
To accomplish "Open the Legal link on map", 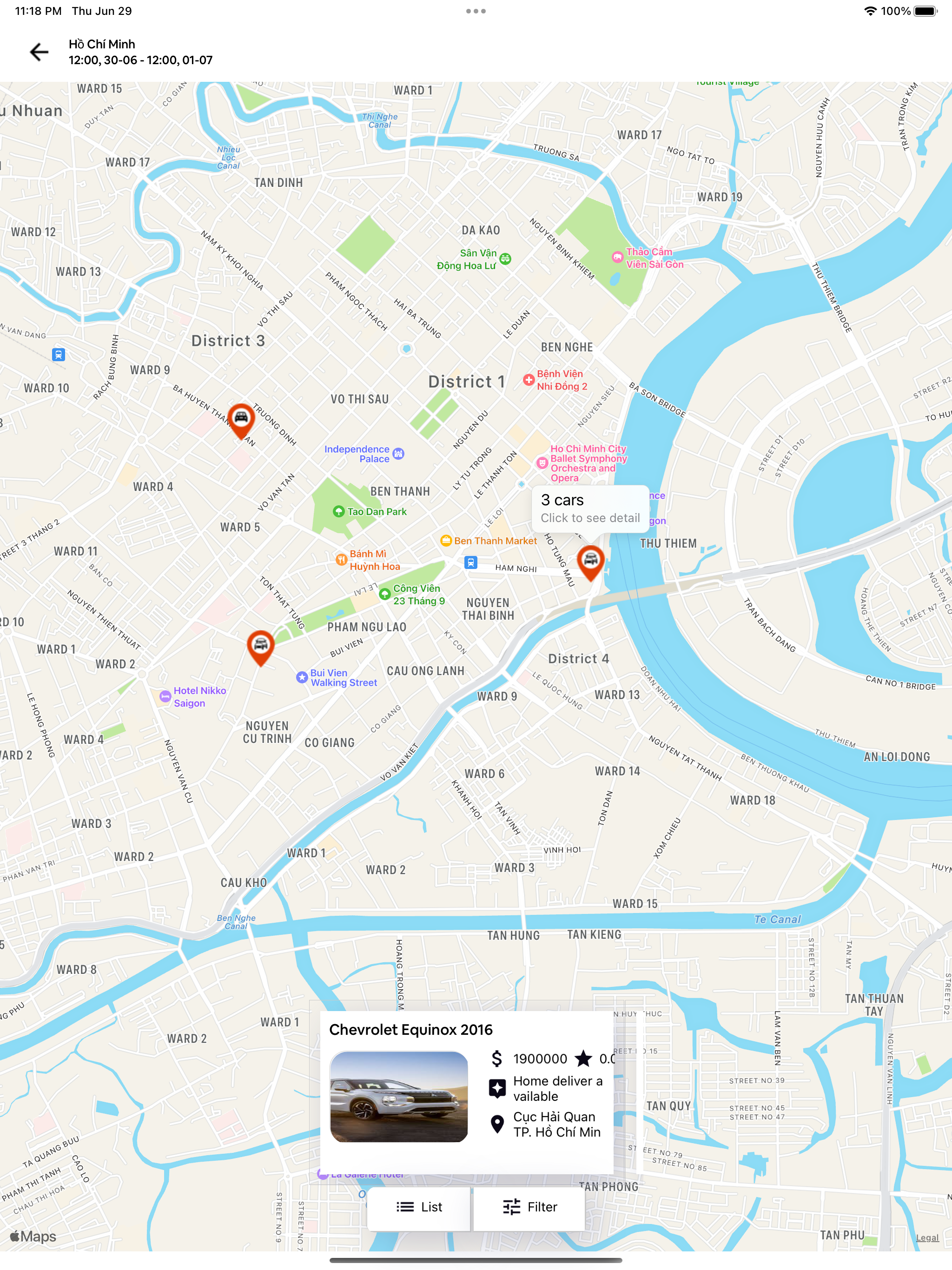I will point(927,1237).
